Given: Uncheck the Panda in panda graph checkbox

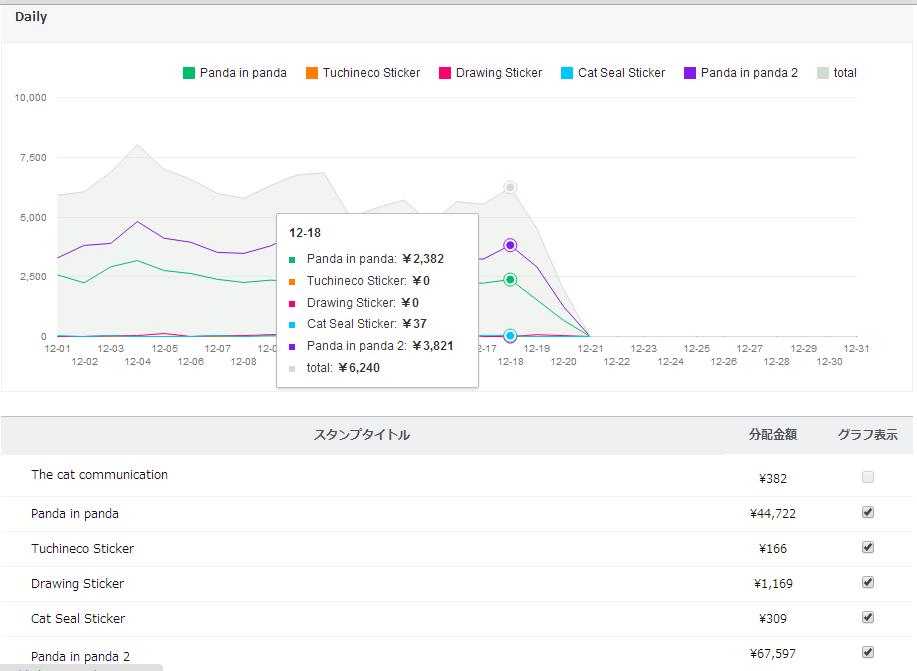Looking at the screenshot, I should coord(868,512).
